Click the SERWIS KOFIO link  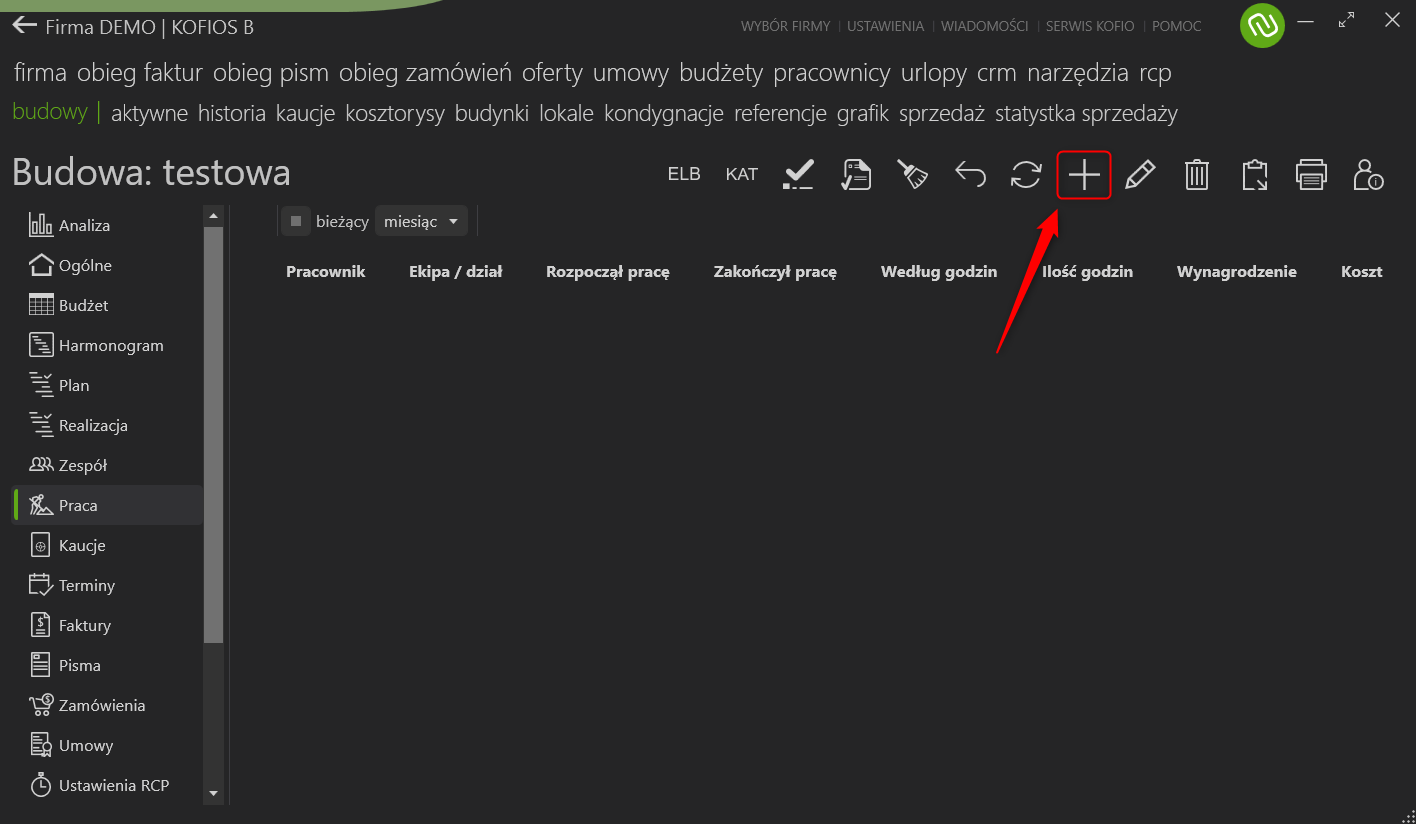[x=1090, y=26]
